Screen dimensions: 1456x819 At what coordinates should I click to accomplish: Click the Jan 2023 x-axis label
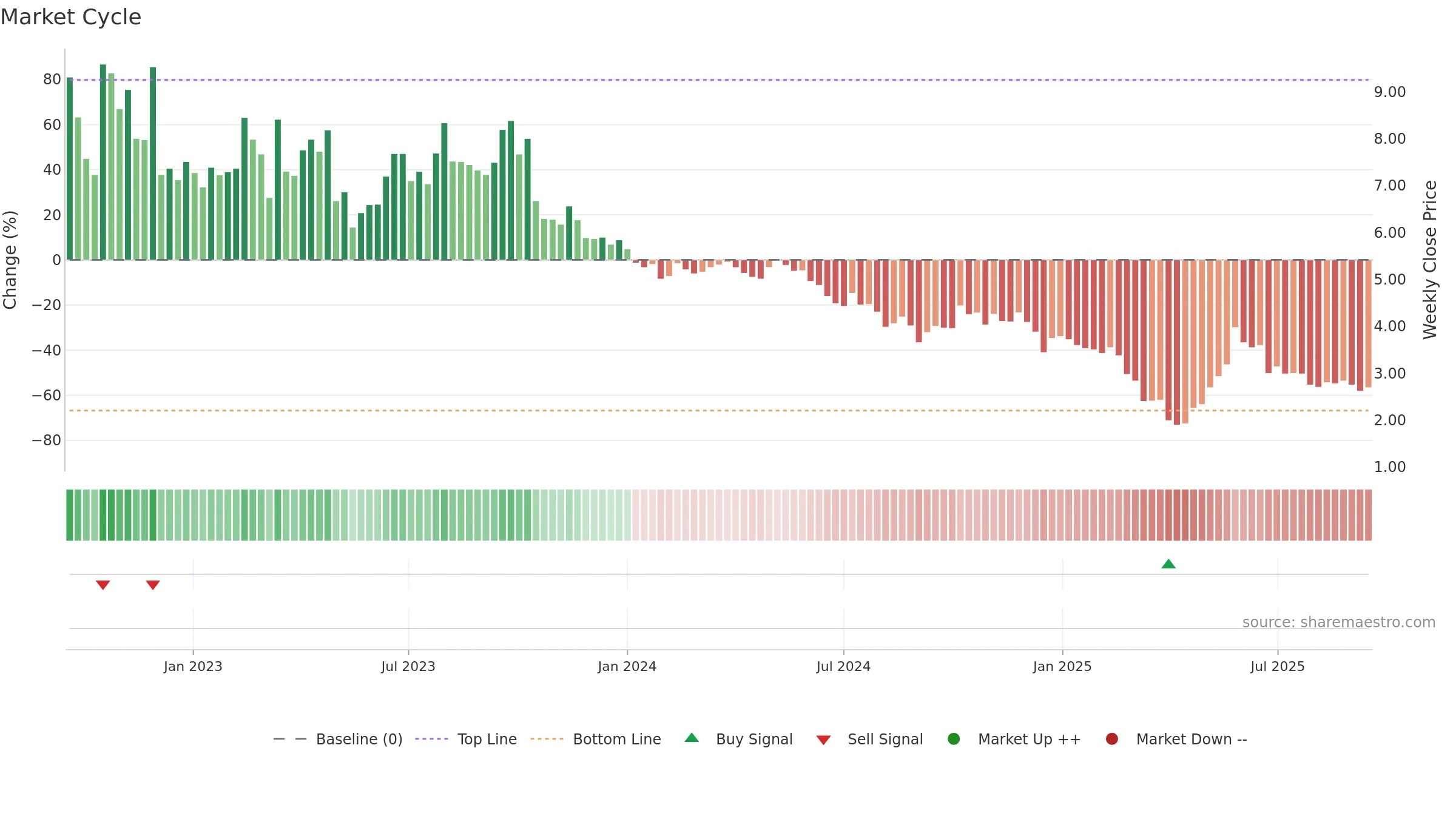[193, 667]
